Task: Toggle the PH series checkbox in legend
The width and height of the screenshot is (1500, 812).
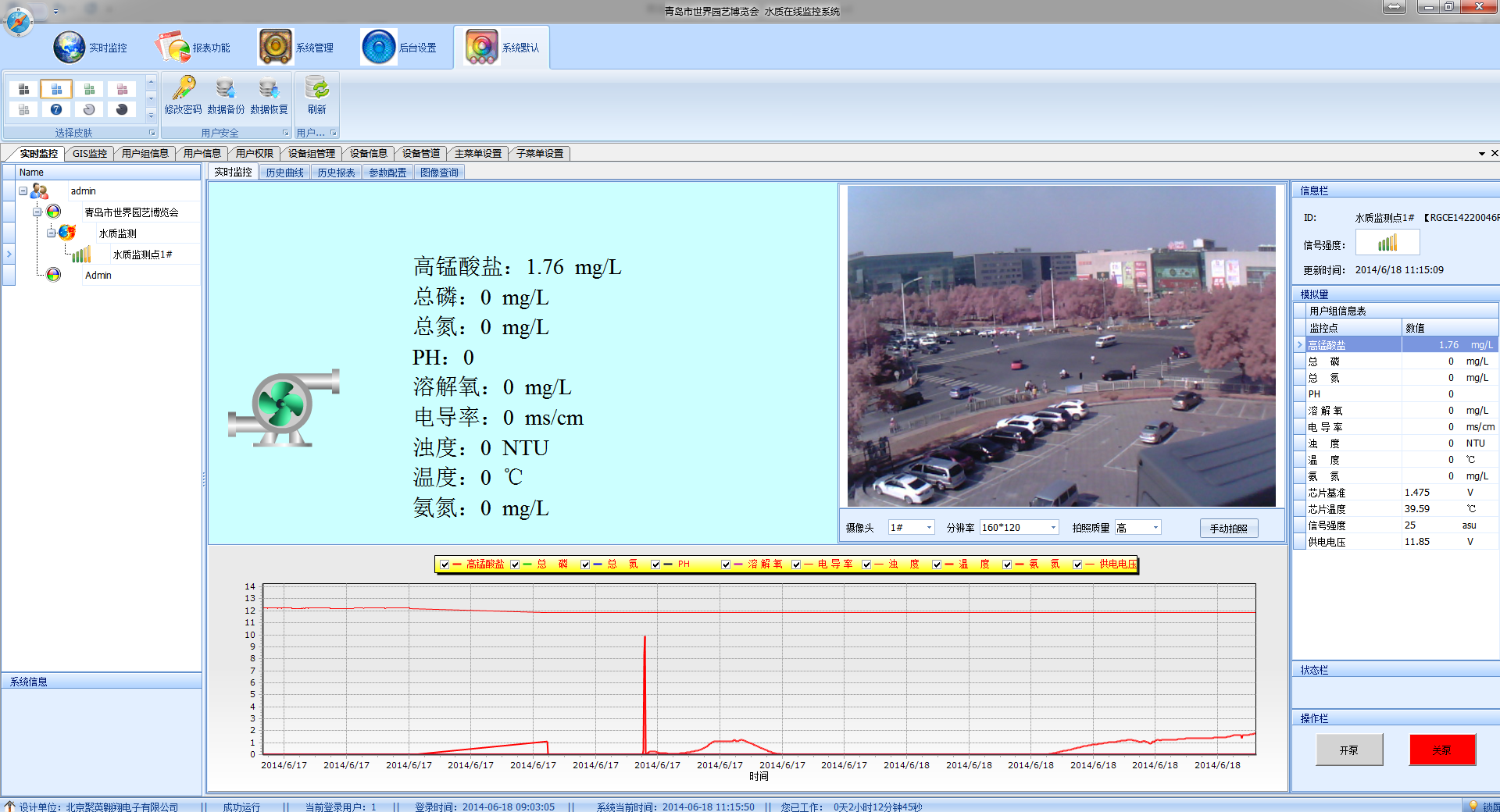Action: tap(655, 564)
